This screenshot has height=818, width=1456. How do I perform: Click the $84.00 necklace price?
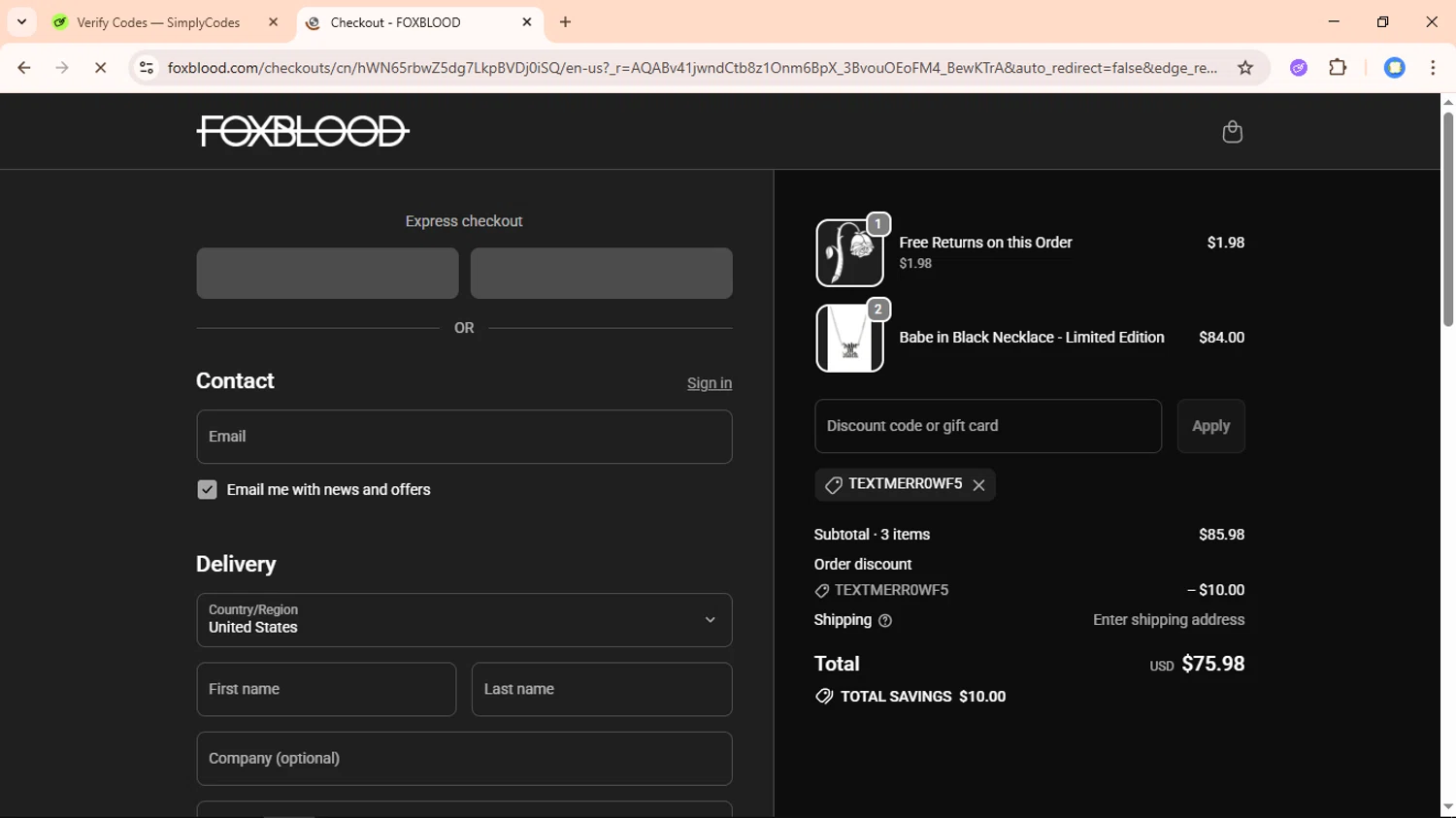pyautogui.click(x=1221, y=338)
